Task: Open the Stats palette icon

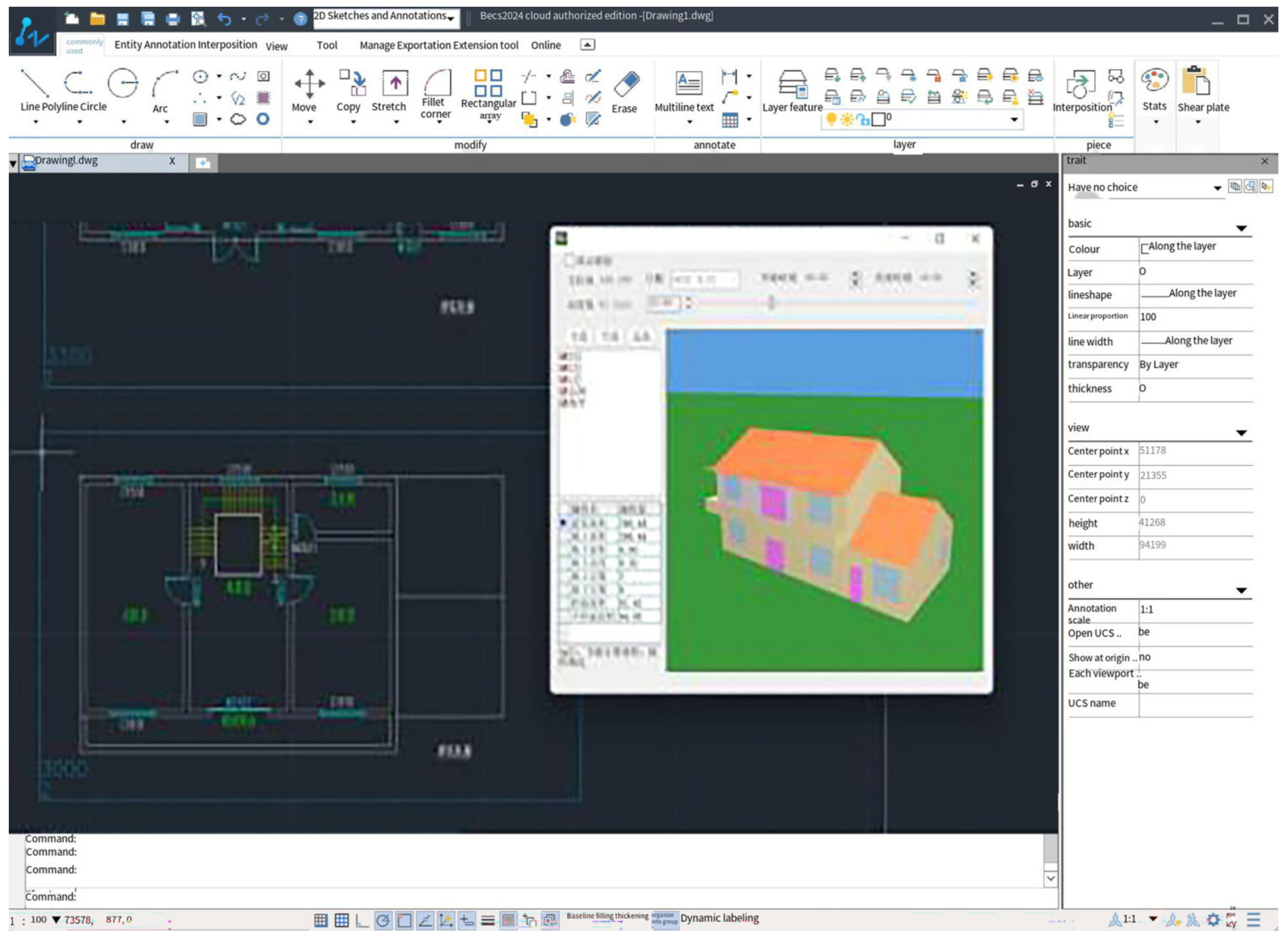Action: 1155,80
